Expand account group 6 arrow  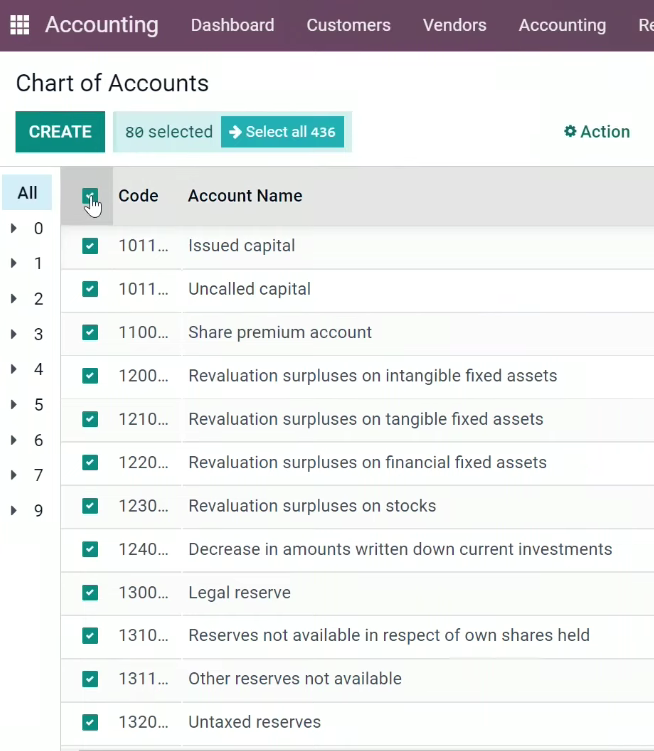(14, 440)
